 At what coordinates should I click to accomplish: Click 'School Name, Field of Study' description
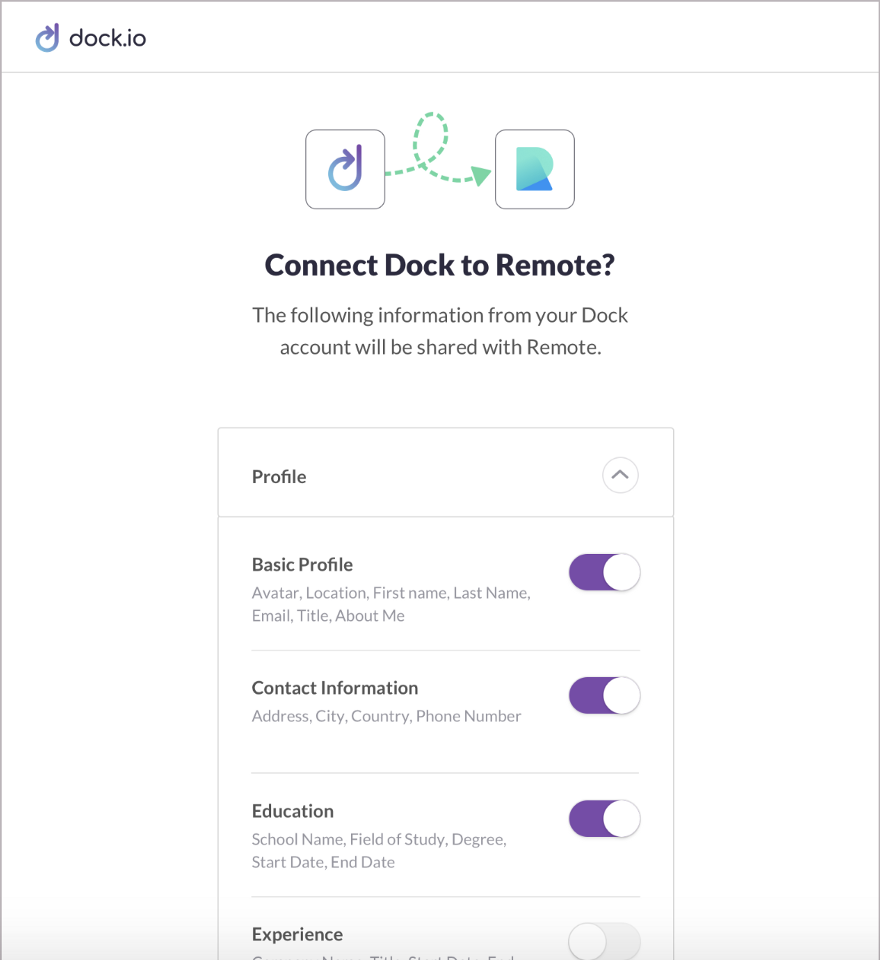coord(379,850)
